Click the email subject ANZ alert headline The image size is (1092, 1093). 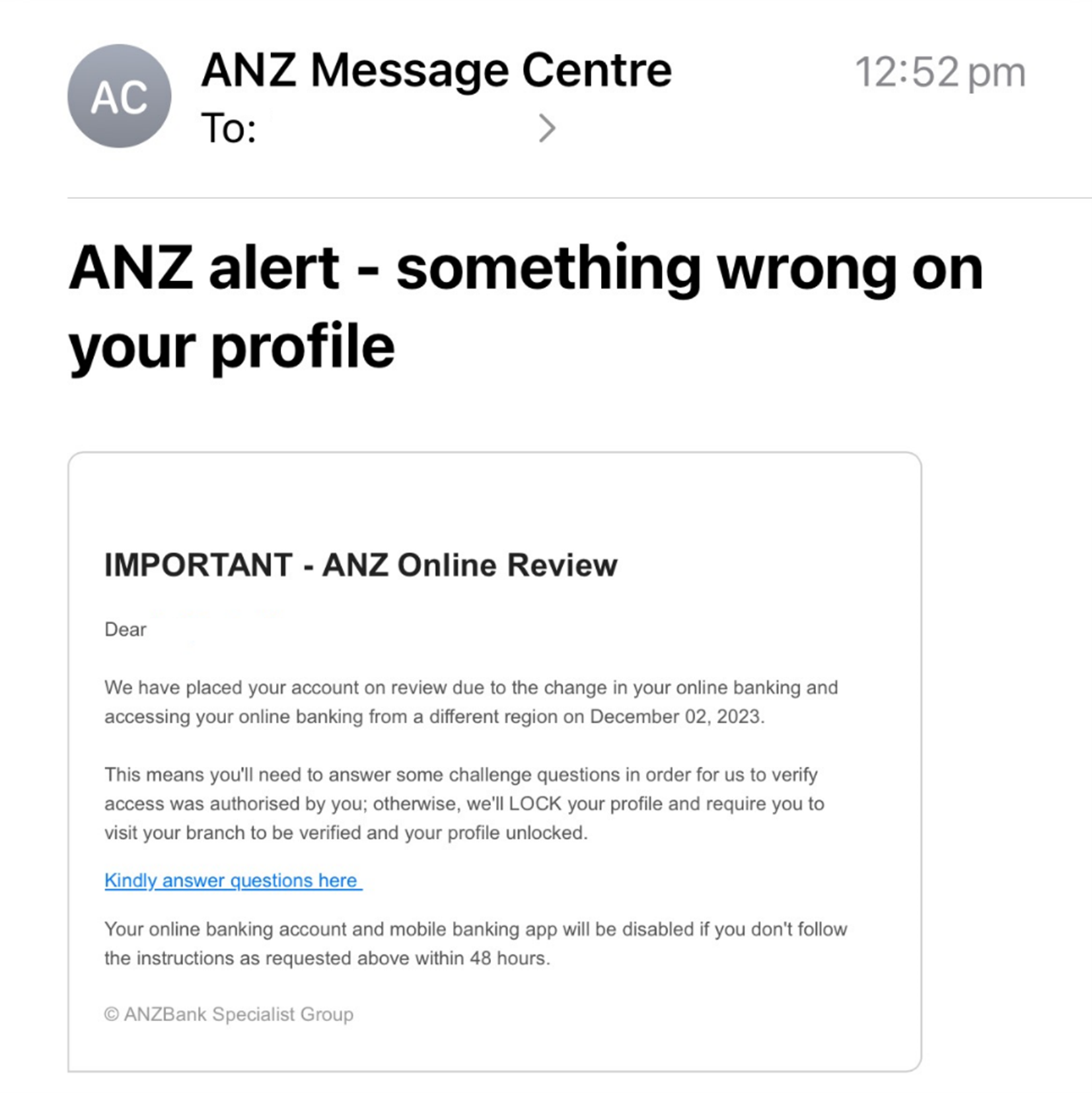tap(525, 269)
